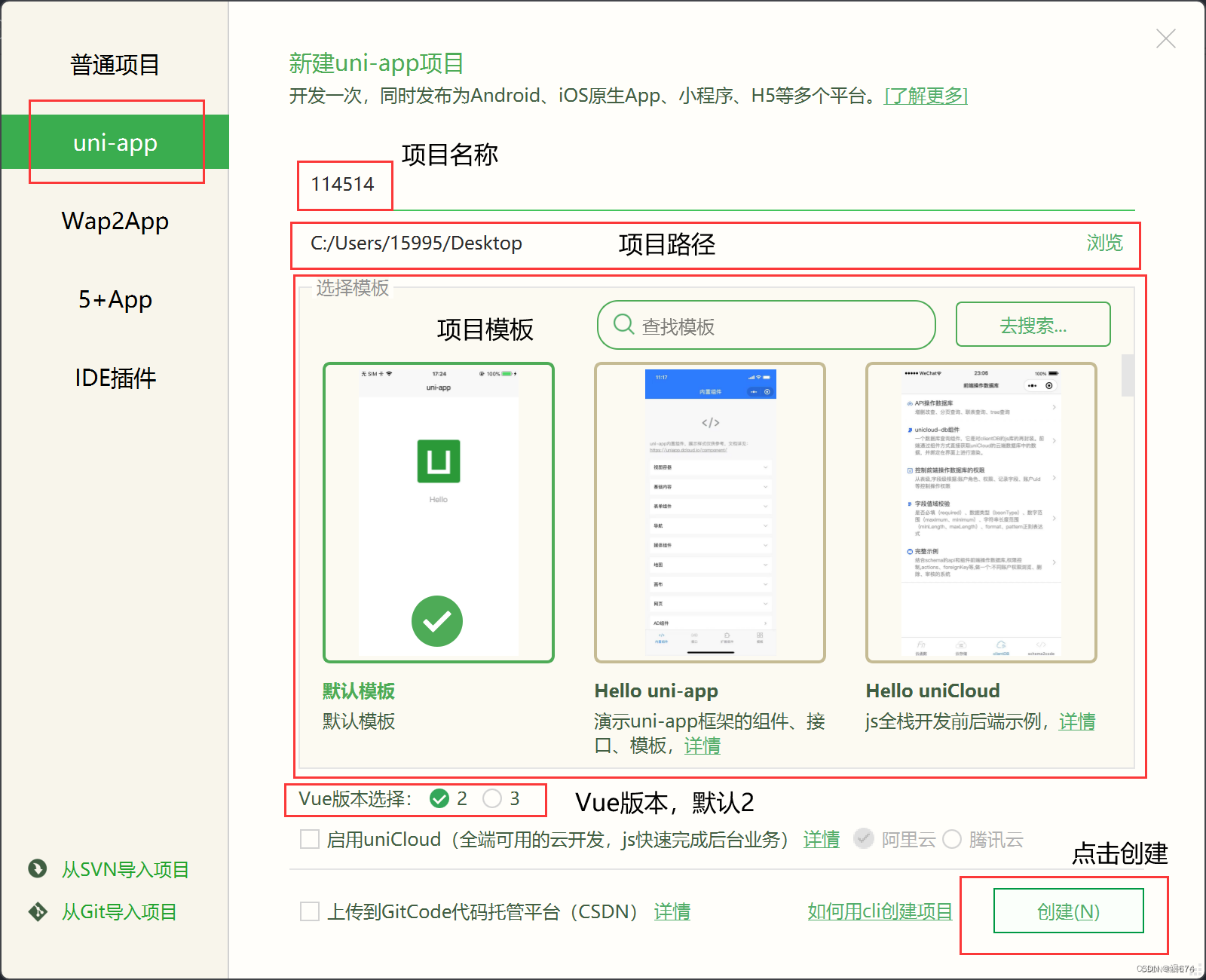The image size is (1206, 980).
Task: Open 详情 link for Hello uni-app
Action: click(x=702, y=746)
